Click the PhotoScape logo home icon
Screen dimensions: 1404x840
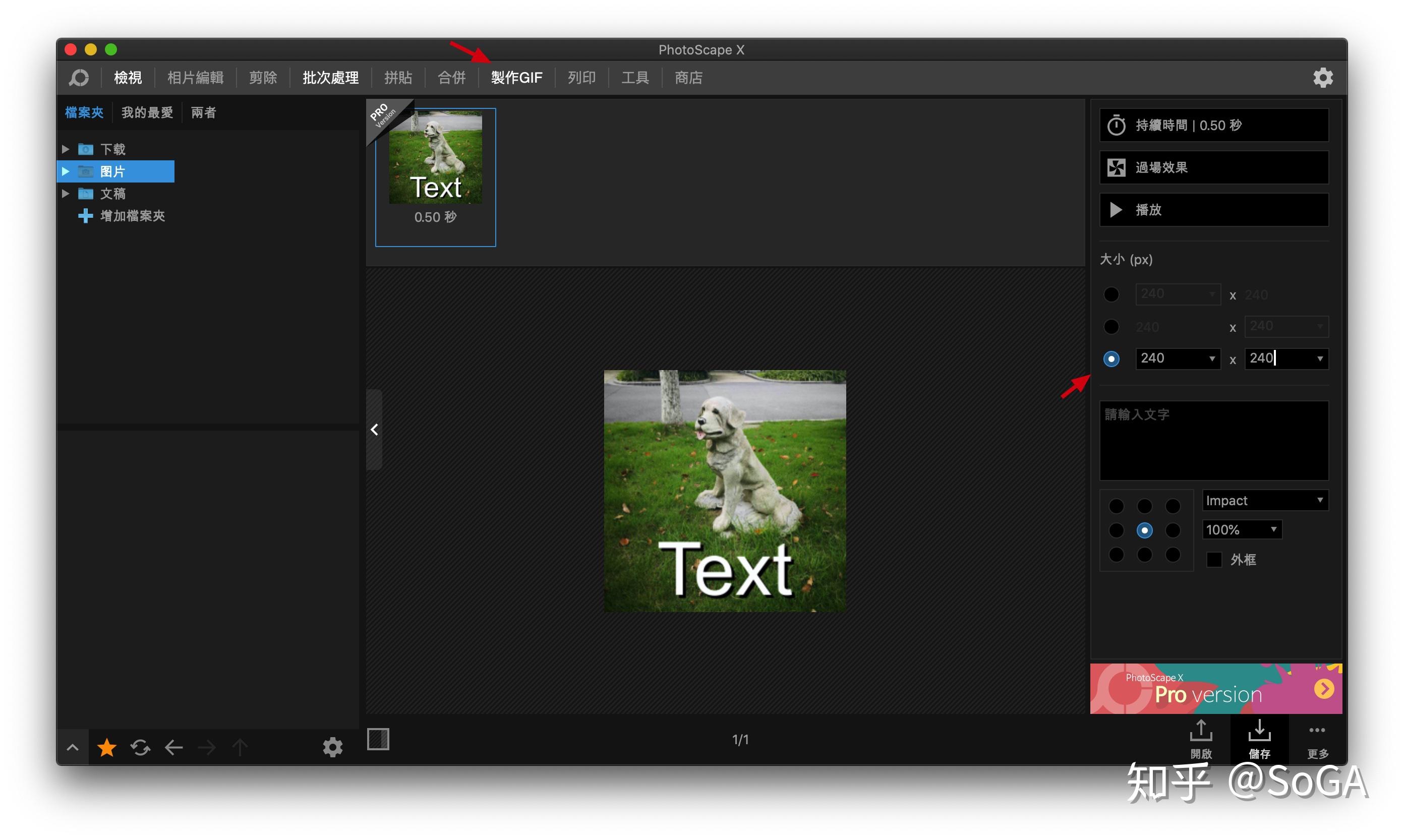79,78
